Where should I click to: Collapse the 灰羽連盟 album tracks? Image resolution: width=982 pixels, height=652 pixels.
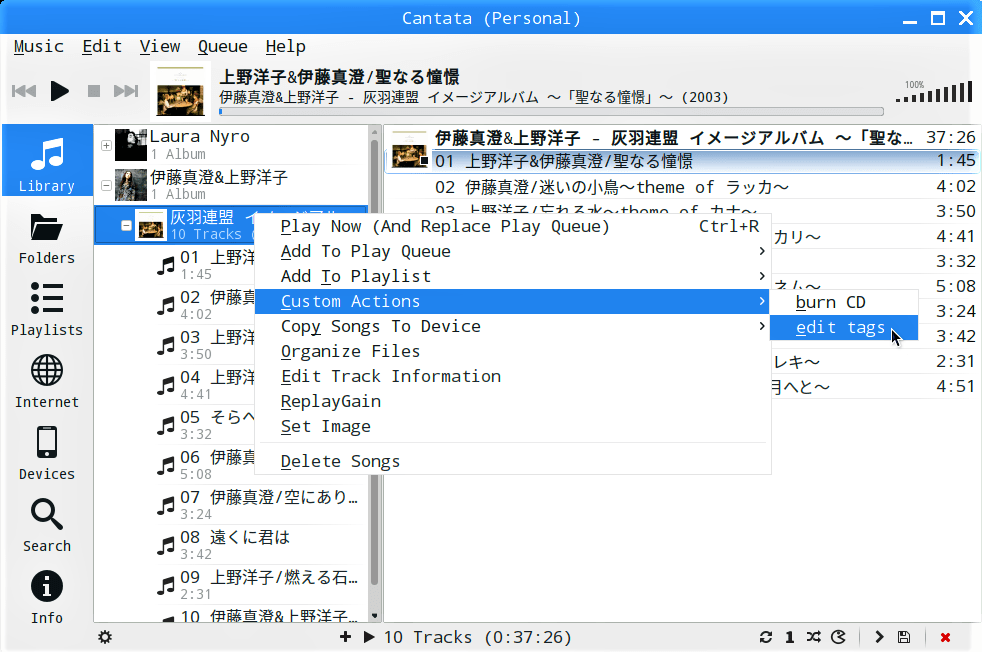[126, 225]
